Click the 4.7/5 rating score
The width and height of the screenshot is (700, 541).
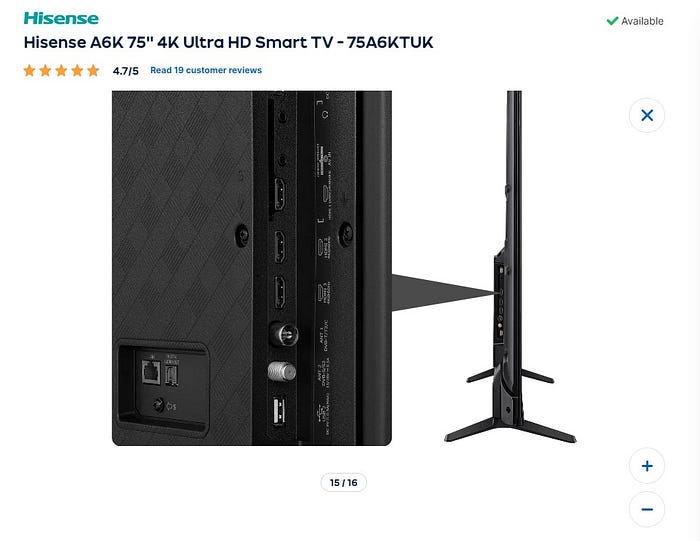tap(125, 71)
